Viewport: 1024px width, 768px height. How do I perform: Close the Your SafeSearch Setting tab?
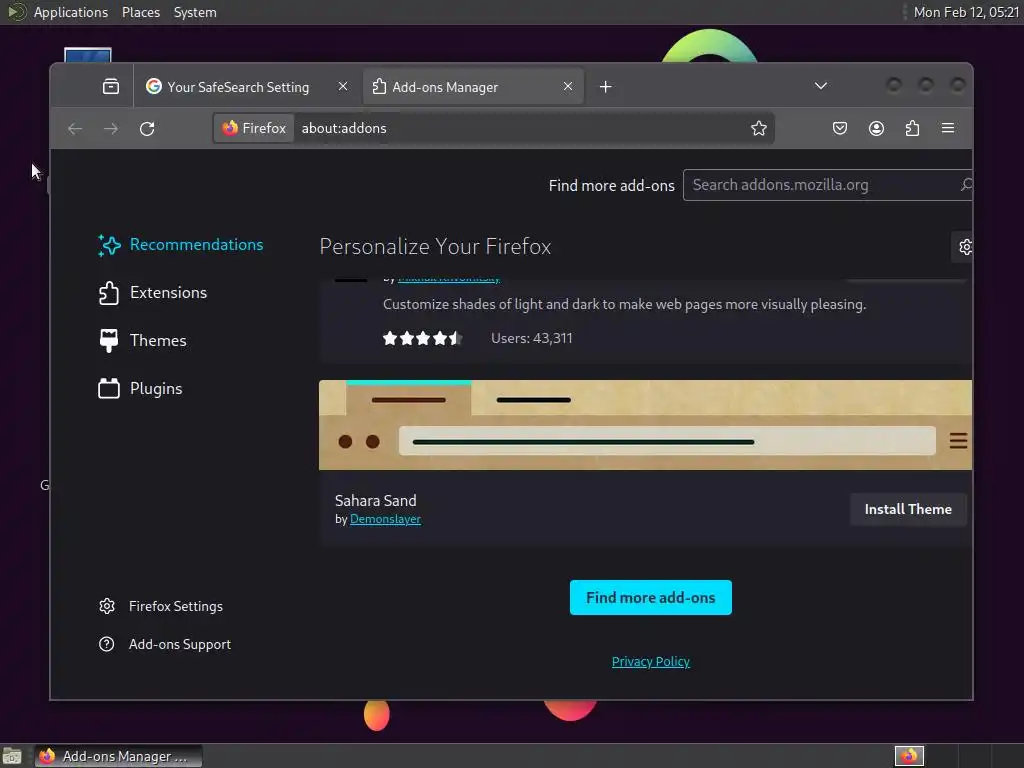tap(342, 86)
